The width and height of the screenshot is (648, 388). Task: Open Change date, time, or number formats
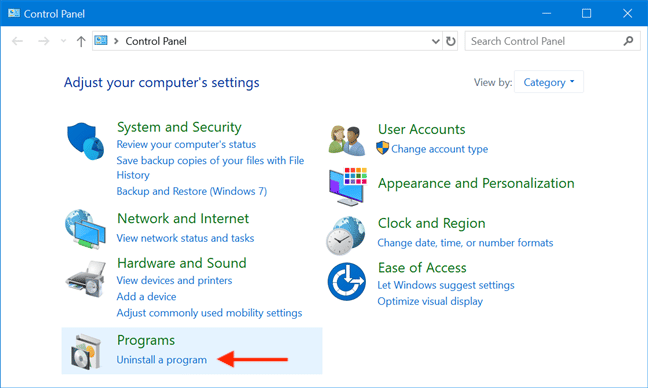point(465,243)
